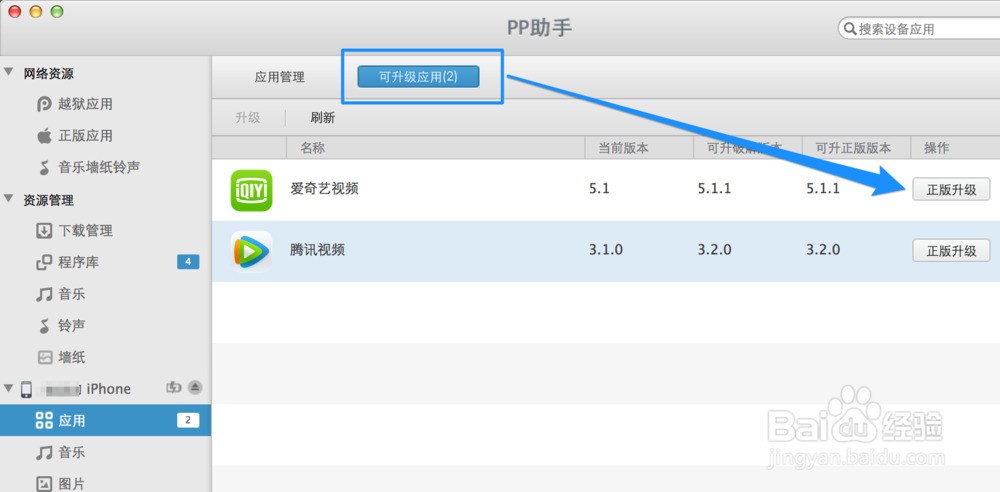Click the sync icon beside iPhone

point(173,387)
